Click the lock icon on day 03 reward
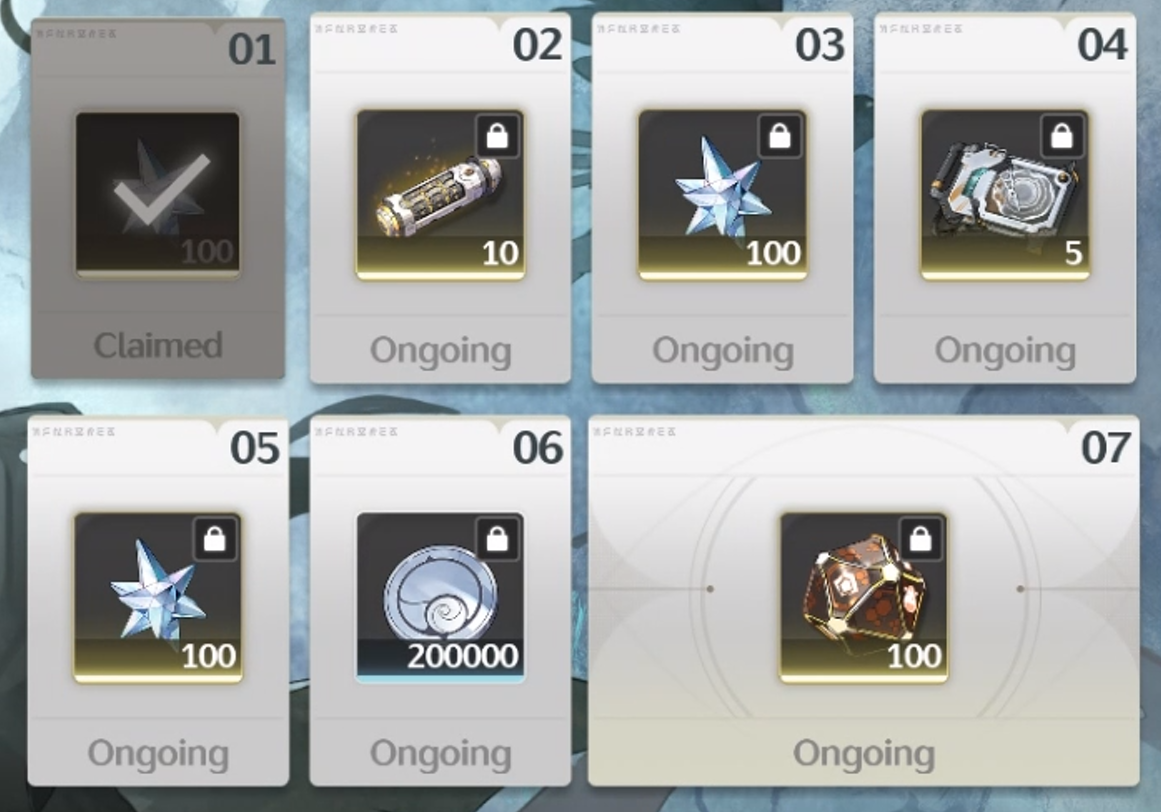Screen dimensions: 1161x812 (x=780, y=136)
